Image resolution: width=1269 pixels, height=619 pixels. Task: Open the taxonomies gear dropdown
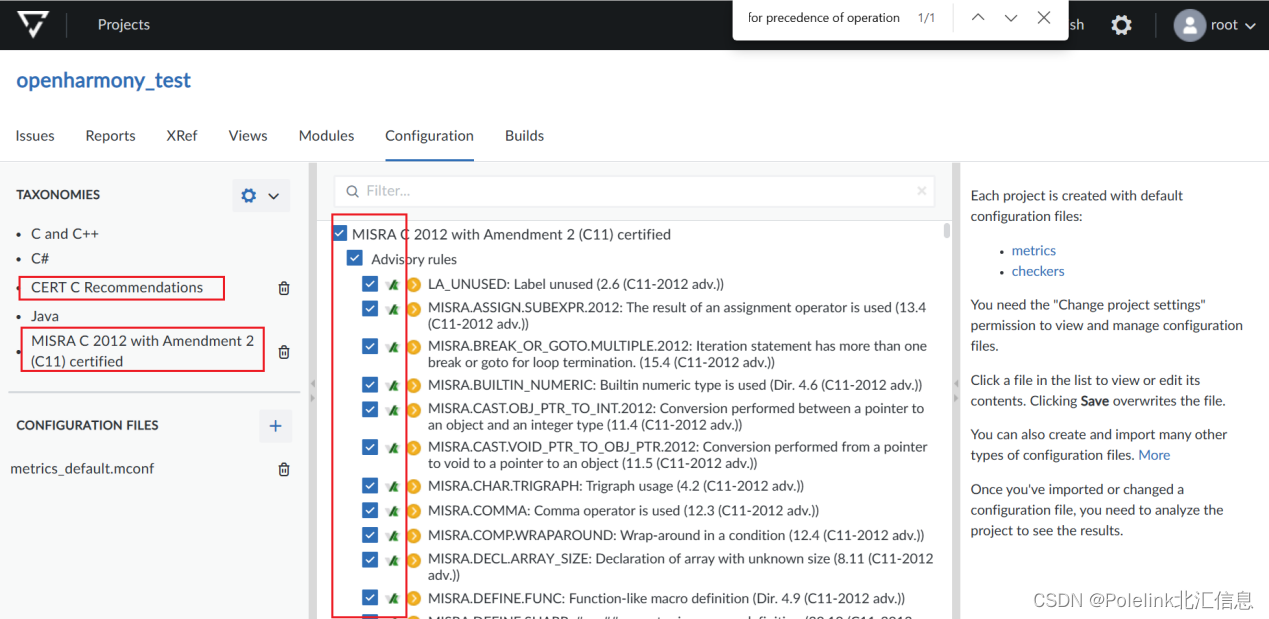pyautogui.click(x=261, y=196)
